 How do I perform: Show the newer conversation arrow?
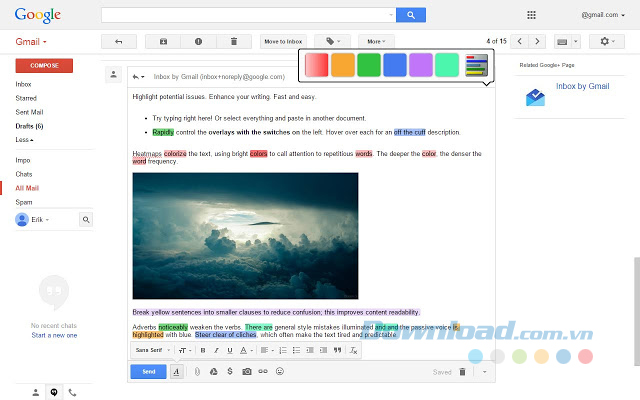click(519, 41)
